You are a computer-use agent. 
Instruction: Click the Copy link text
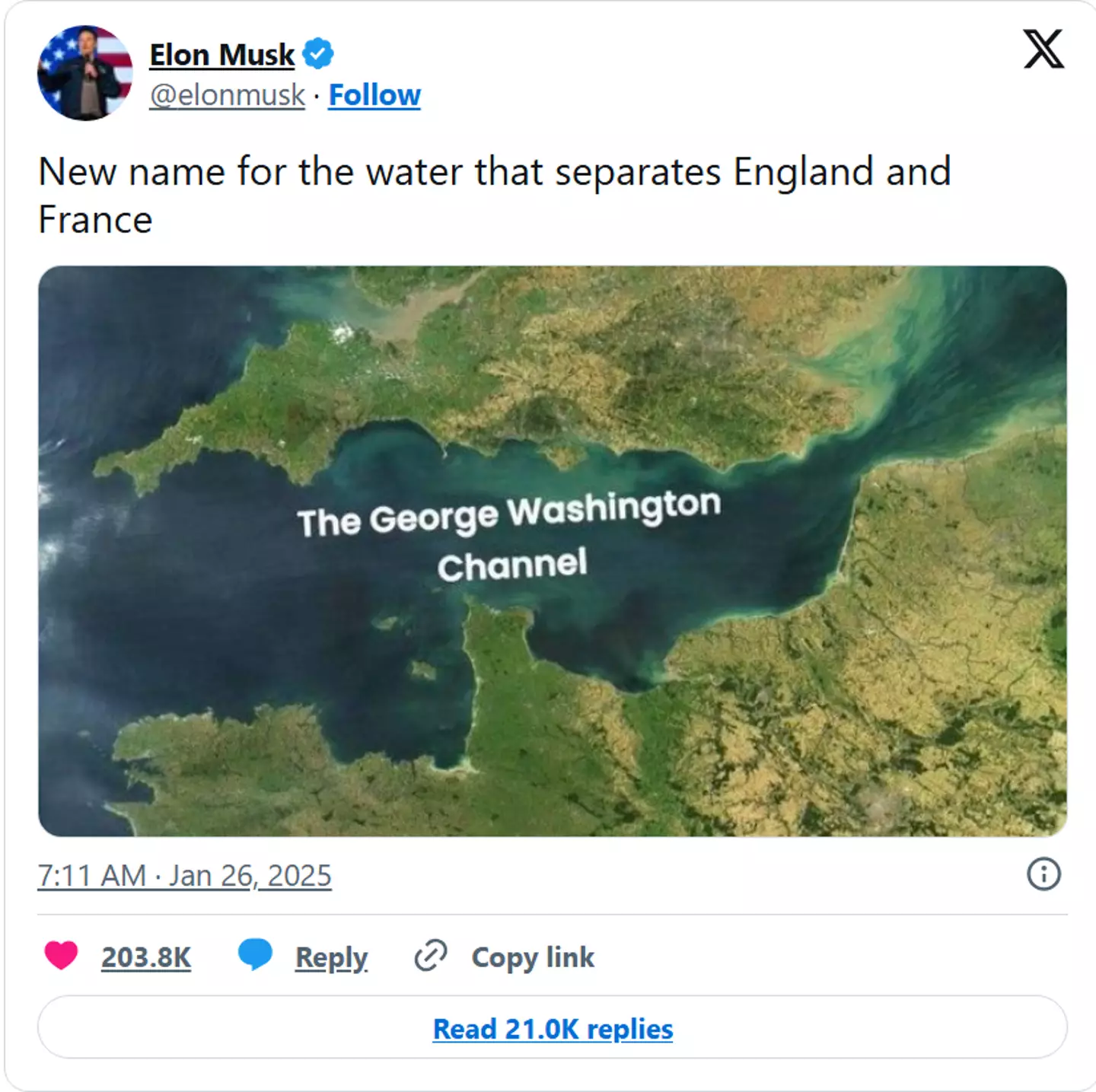click(x=532, y=957)
